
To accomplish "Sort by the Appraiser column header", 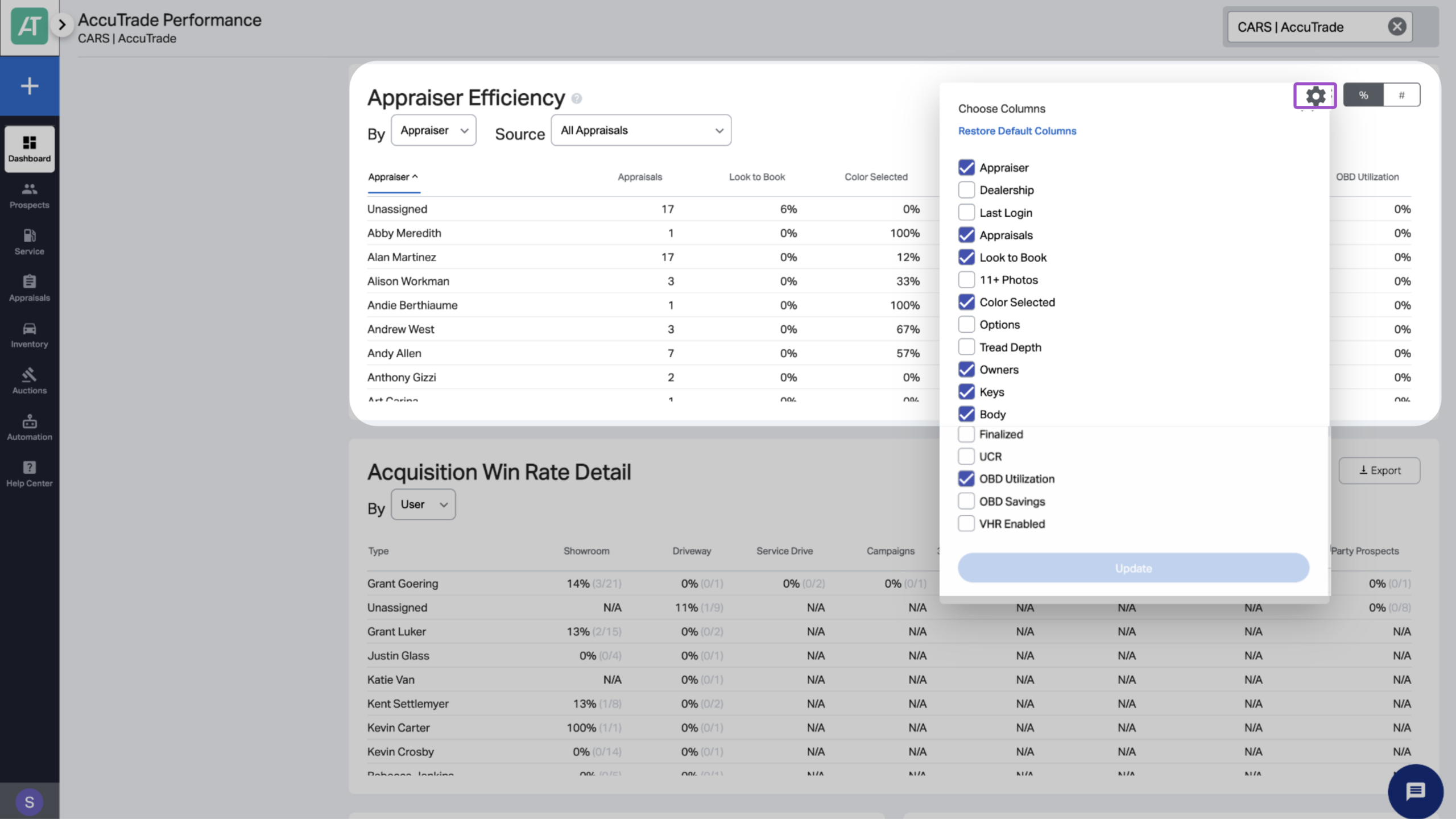I will click(393, 177).
